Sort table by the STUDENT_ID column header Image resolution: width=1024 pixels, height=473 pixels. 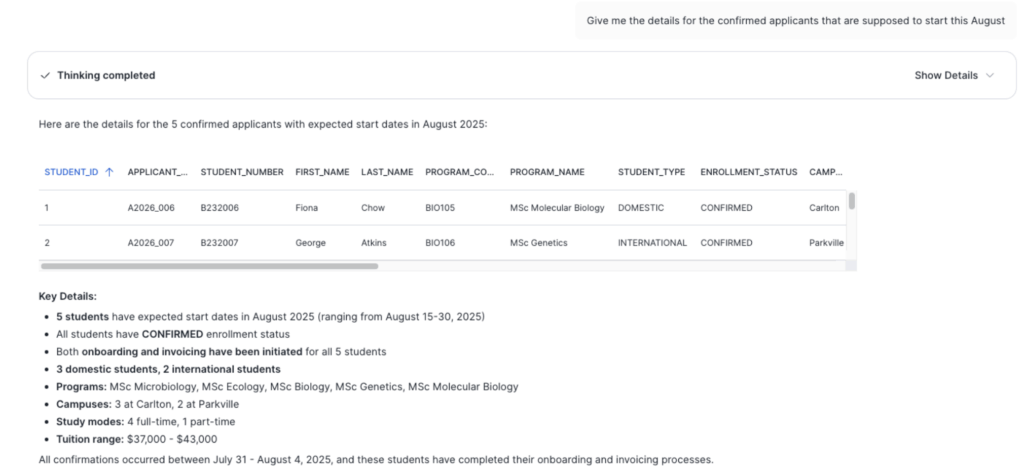click(71, 172)
